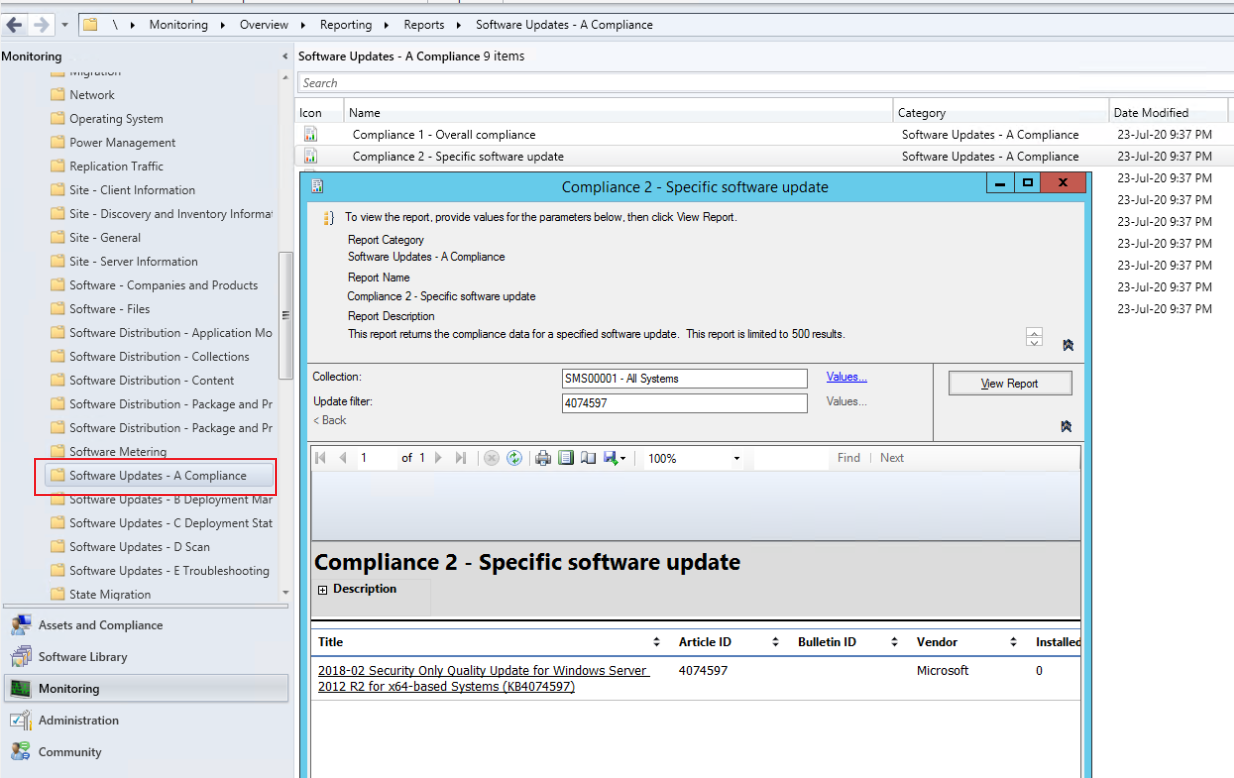
Task: Click inside the Update filter input field
Action: pyautogui.click(x=684, y=403)
